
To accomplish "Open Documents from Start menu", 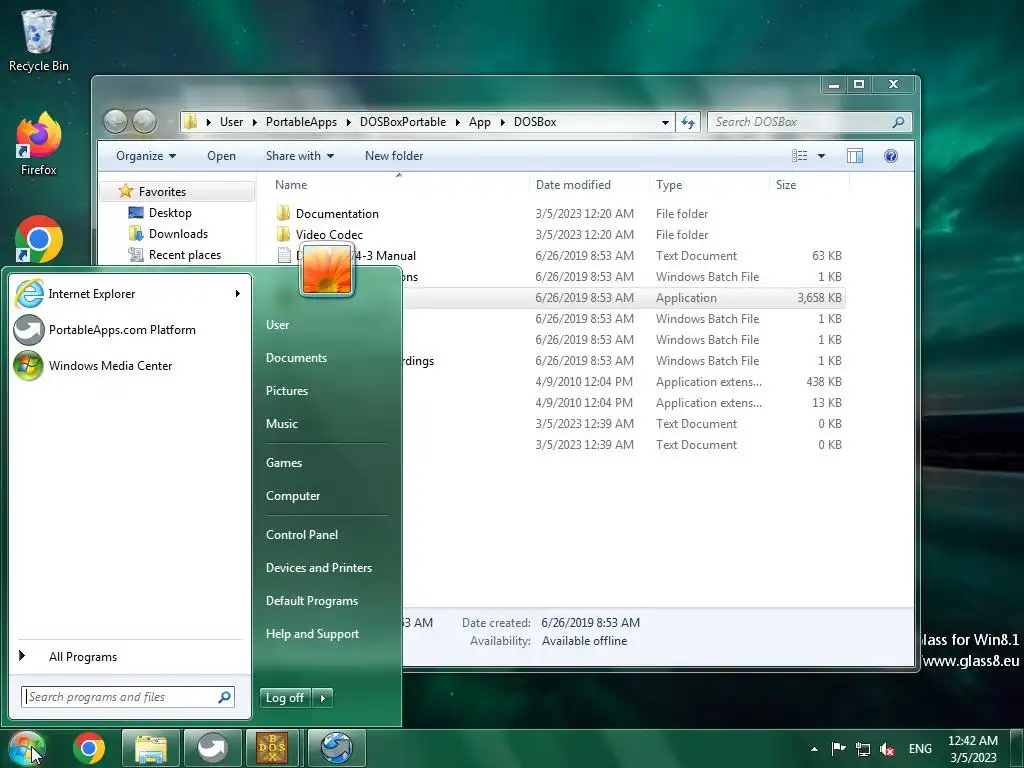I will point(296,358).
